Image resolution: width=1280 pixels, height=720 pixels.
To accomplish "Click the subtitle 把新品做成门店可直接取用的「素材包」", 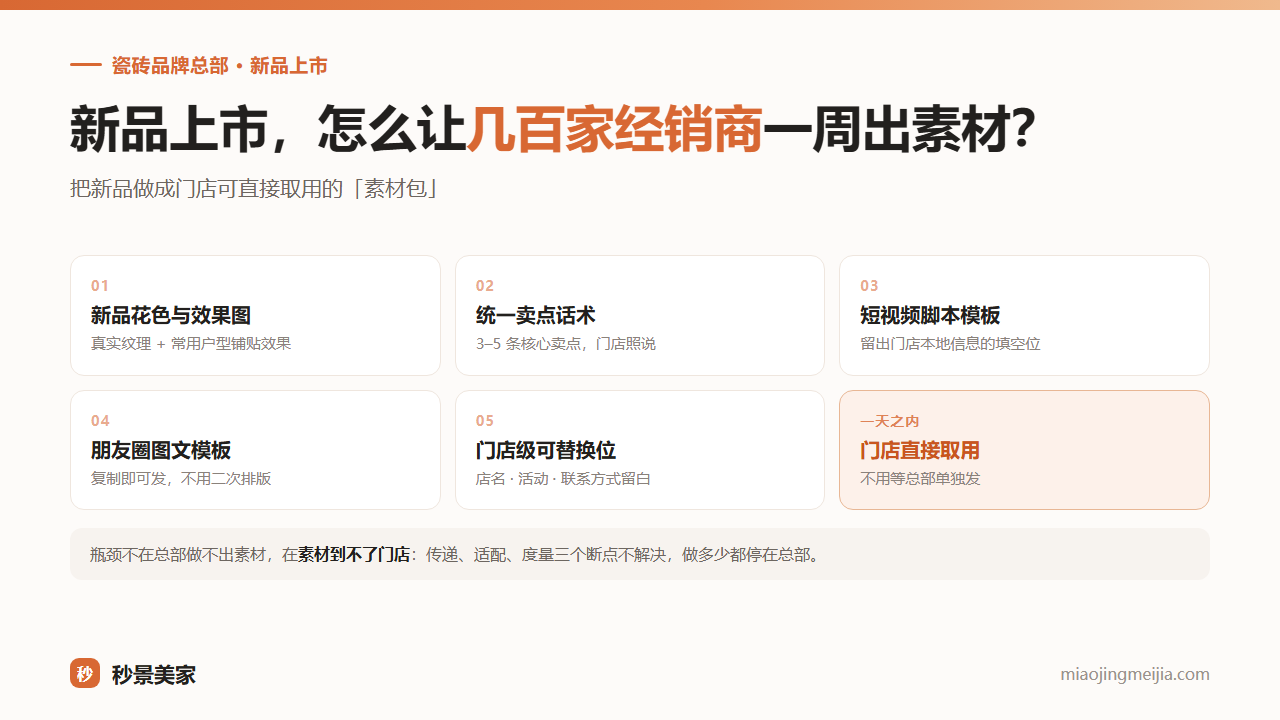I will pos(255,188).
